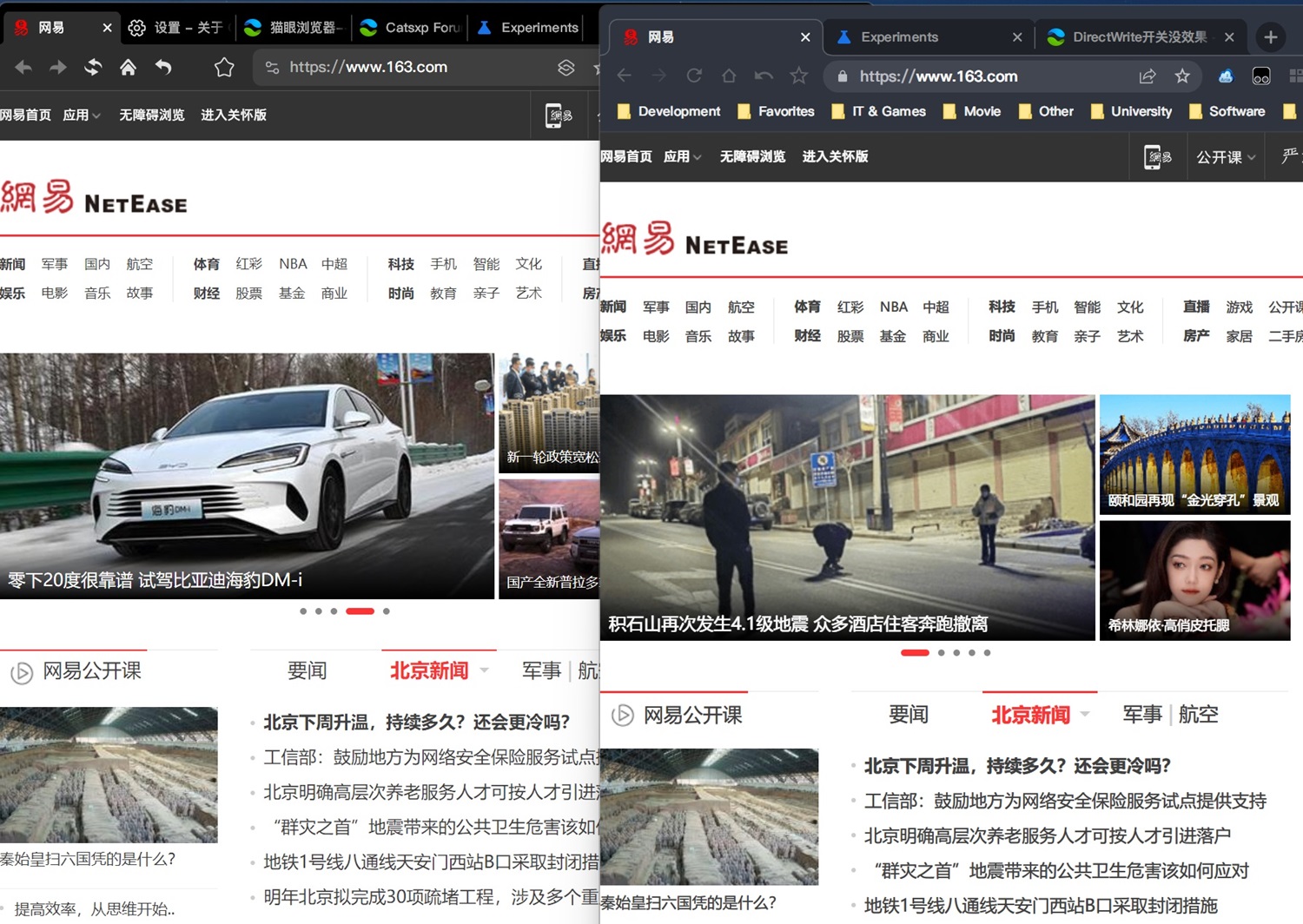This screenshot has height=924, width=1303.
Task: Open terracotta warriors thumbnail in right window
Action: coord(709,817)
